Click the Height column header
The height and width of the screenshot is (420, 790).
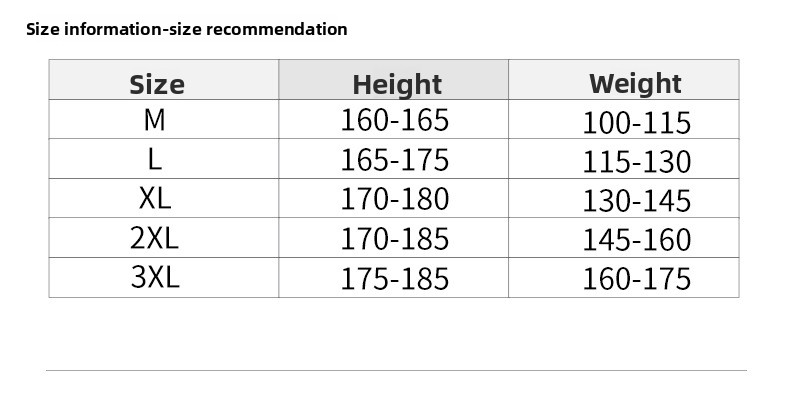(x=396, y=84)
